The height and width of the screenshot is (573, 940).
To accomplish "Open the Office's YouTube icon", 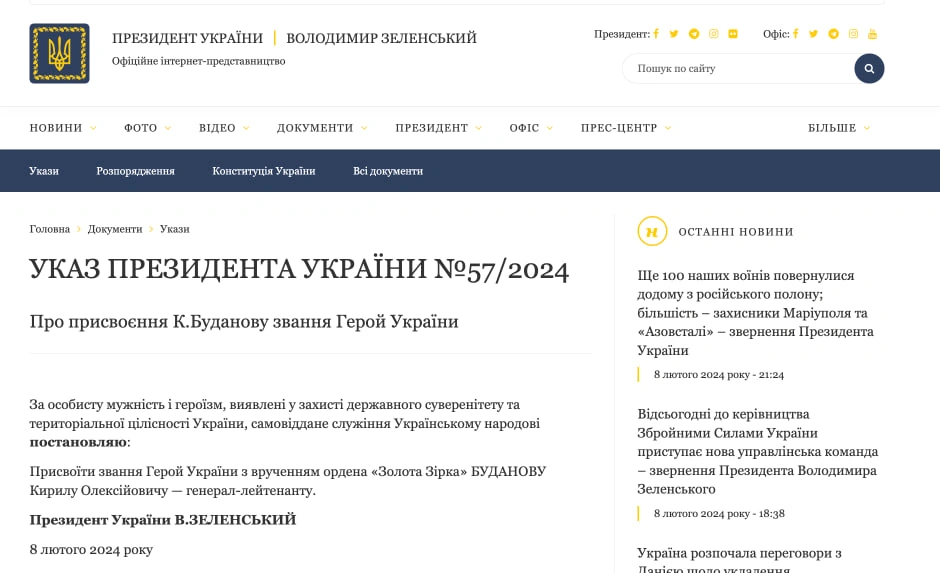I will point(872,34).
